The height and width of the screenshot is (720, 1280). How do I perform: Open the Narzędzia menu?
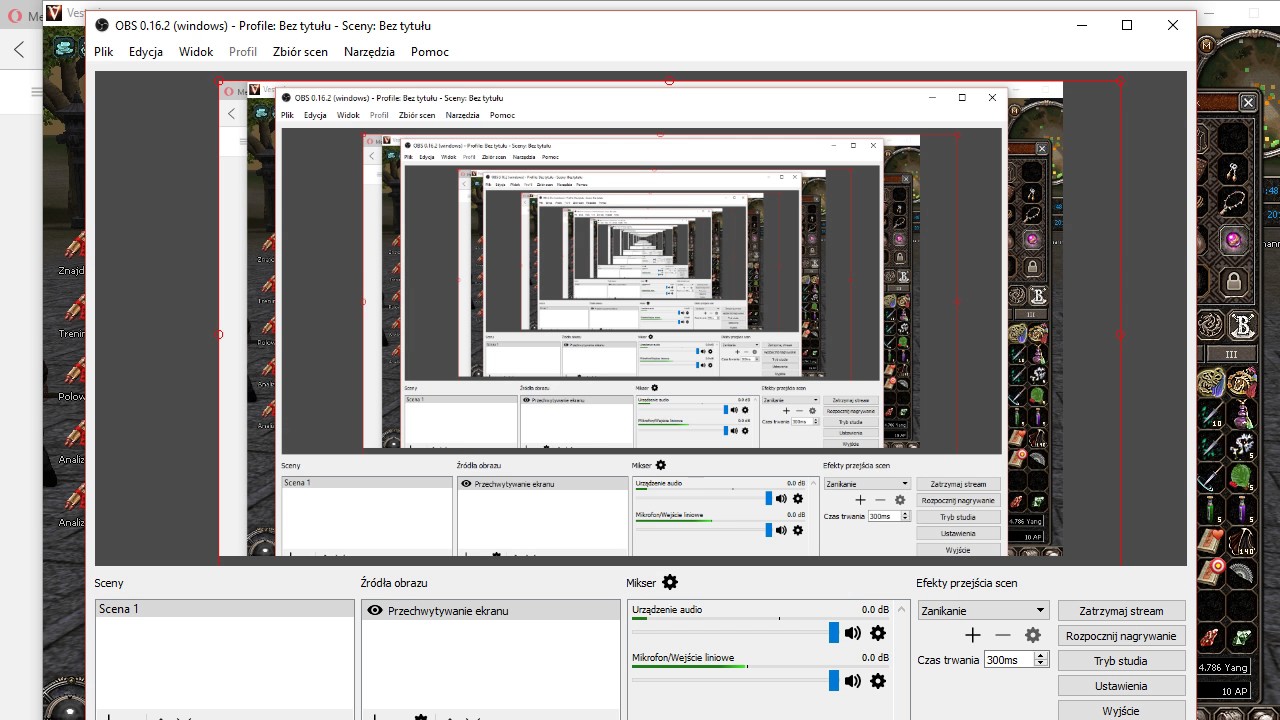[x=369, y=52]
